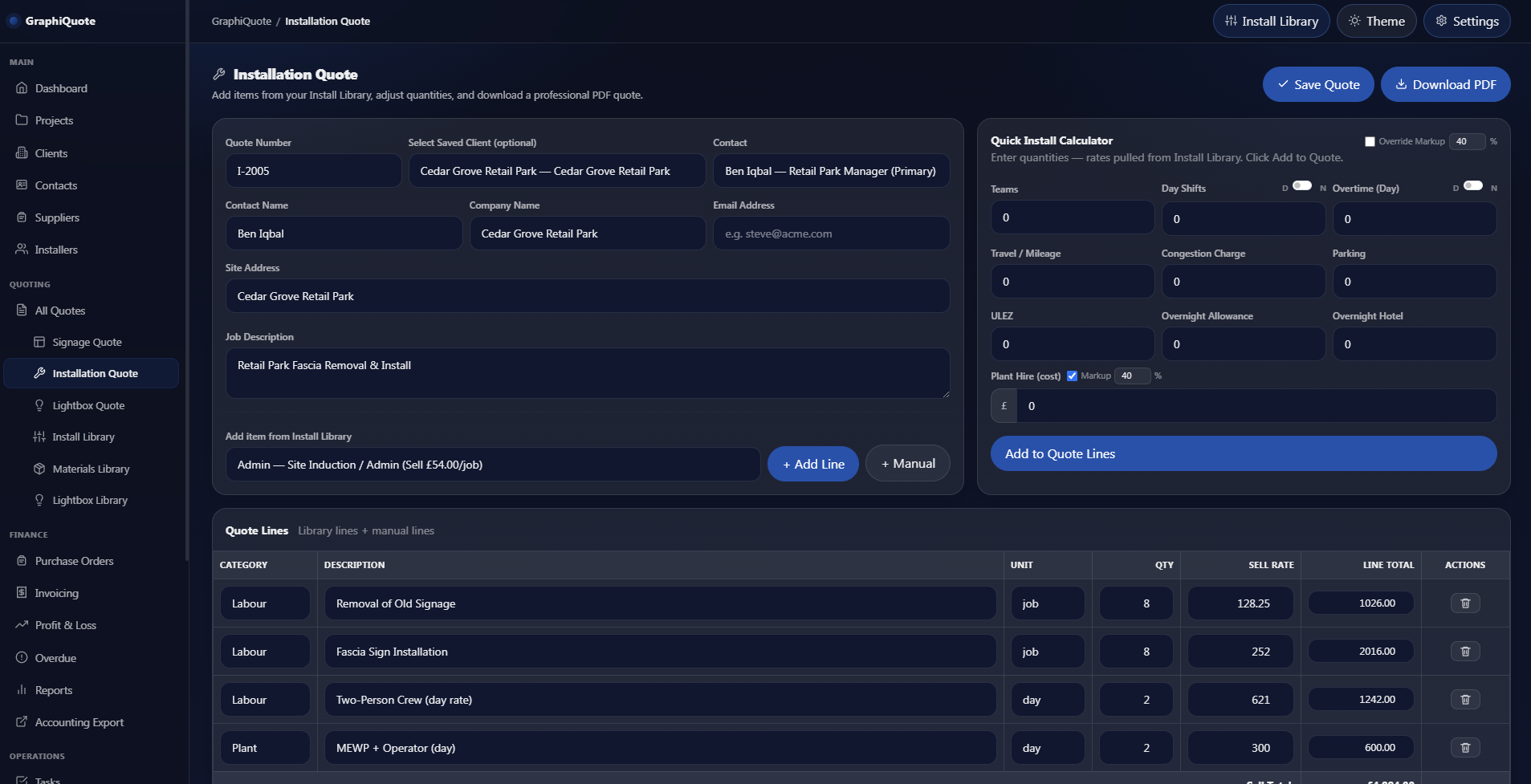Click the Install Library header button
The width and height of the screenshot is (1531, 784).
click(x=1271, y=21)
